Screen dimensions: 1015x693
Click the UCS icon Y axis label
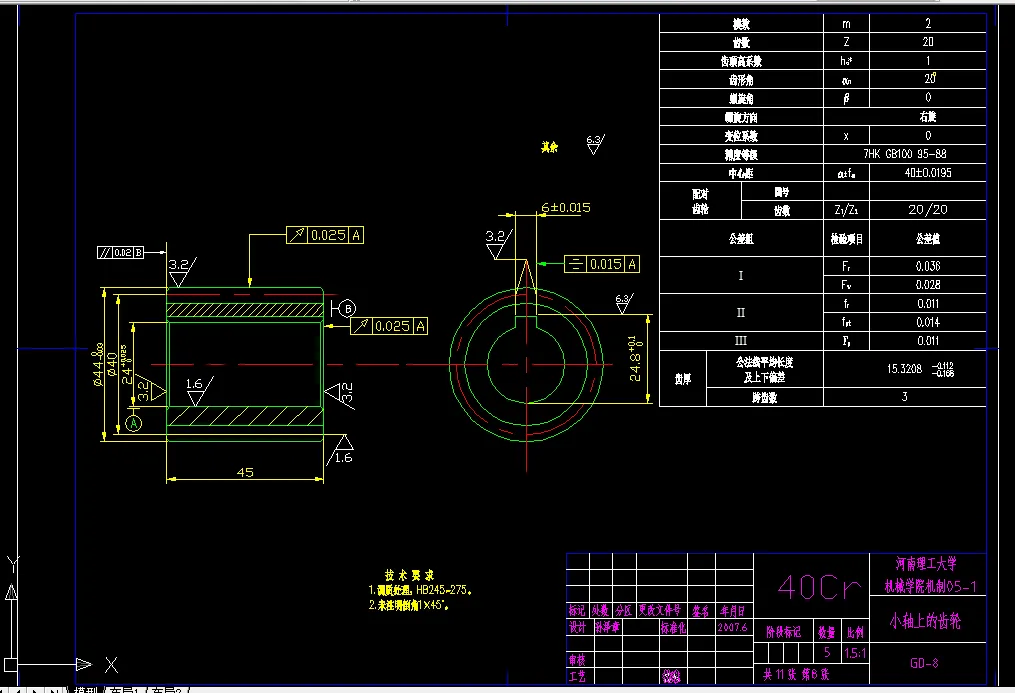point(13,564)
